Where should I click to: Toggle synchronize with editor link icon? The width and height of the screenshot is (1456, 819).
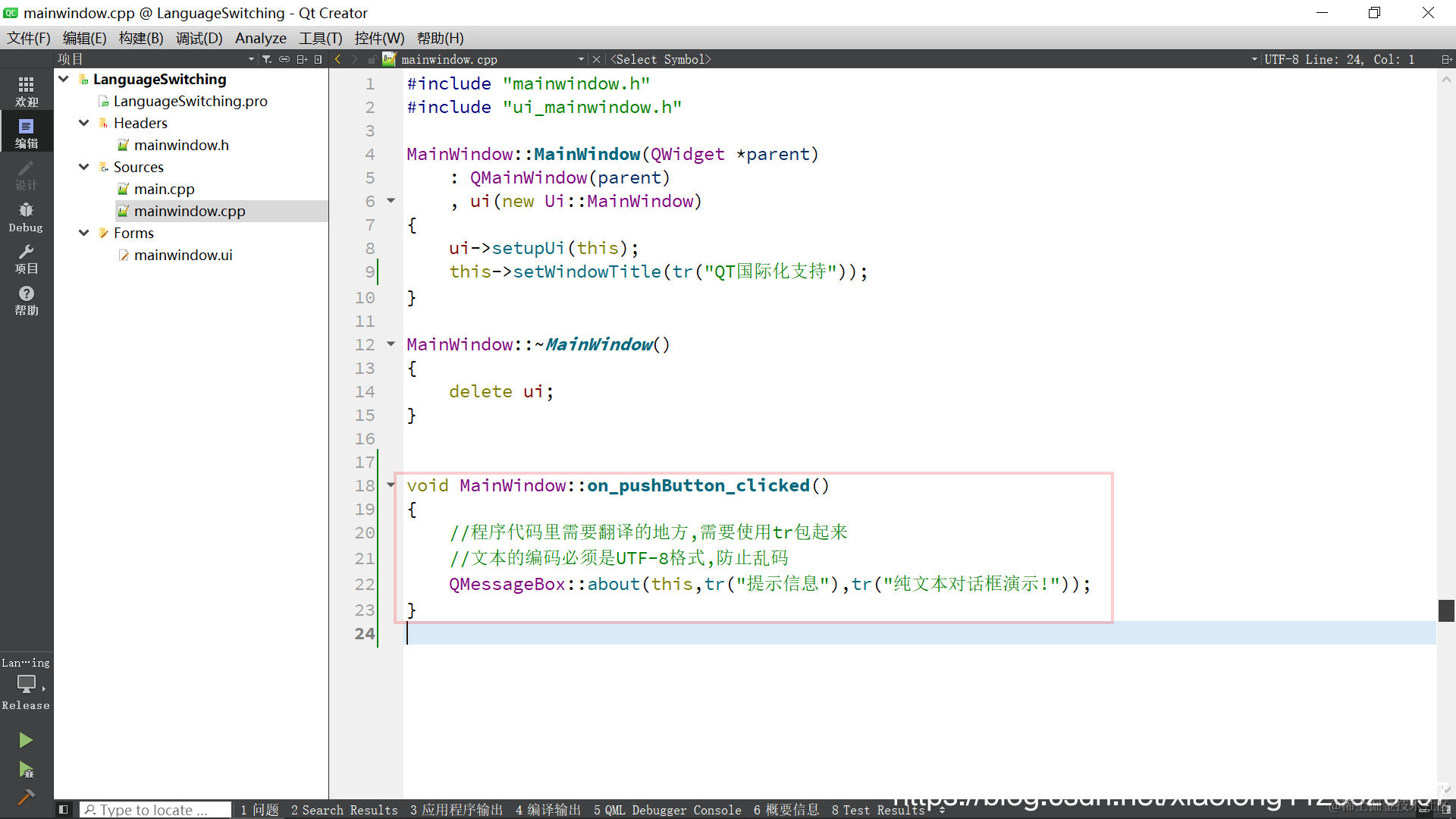click(284, 59)
